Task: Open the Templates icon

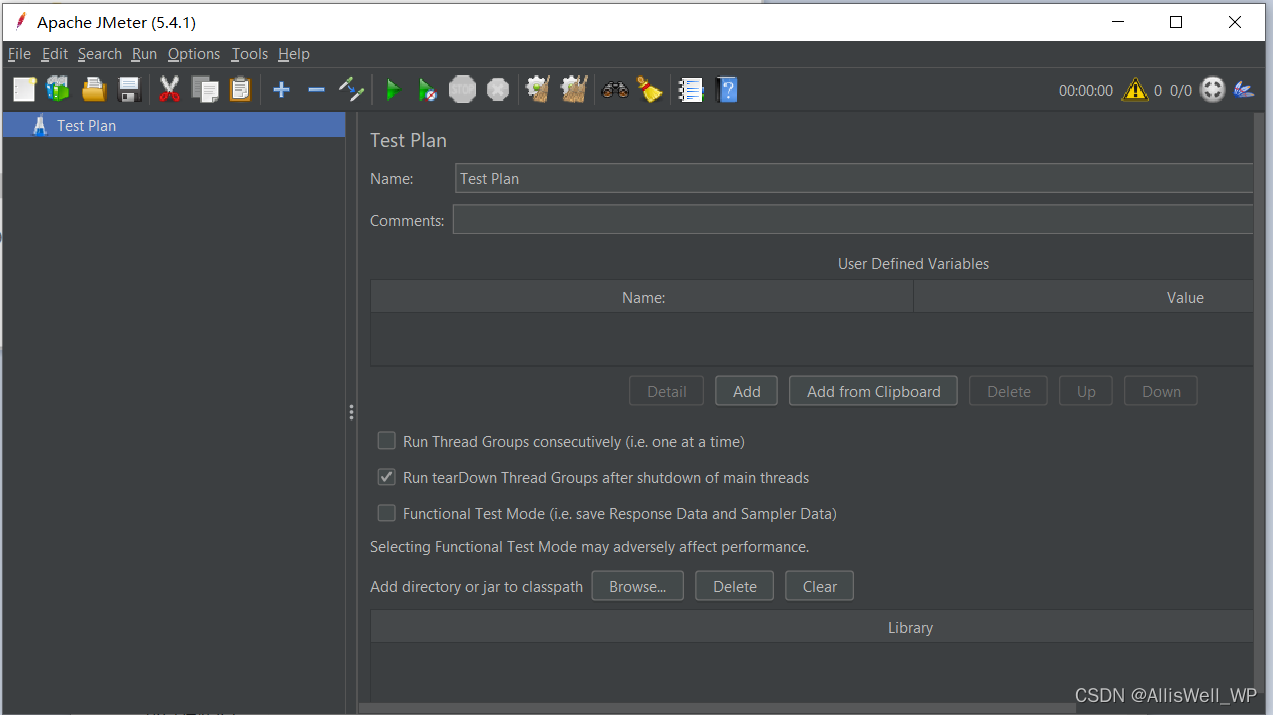Action: click(58, 90)
